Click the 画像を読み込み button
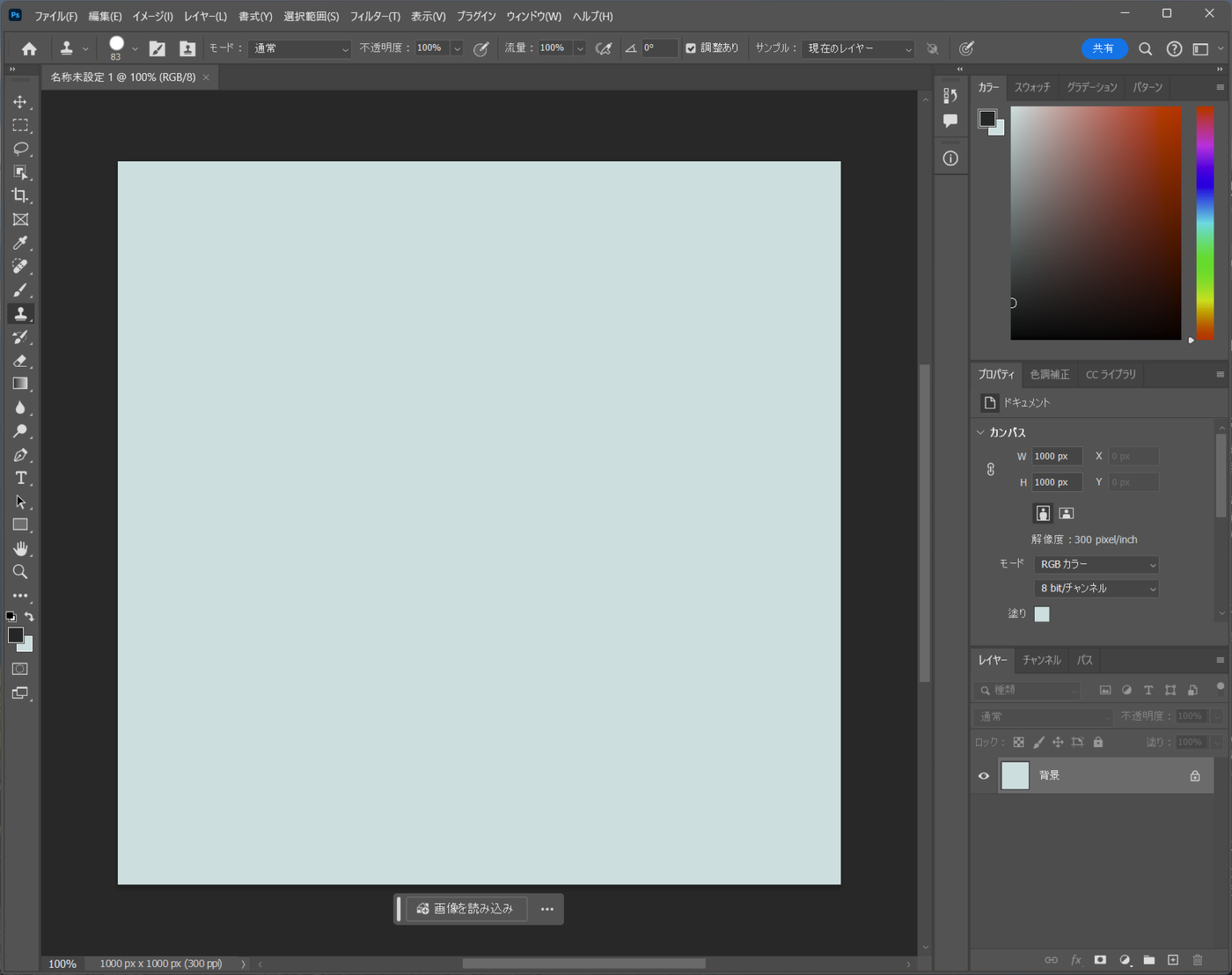Viewport: 1232px width, 975px height. point(466,908)
